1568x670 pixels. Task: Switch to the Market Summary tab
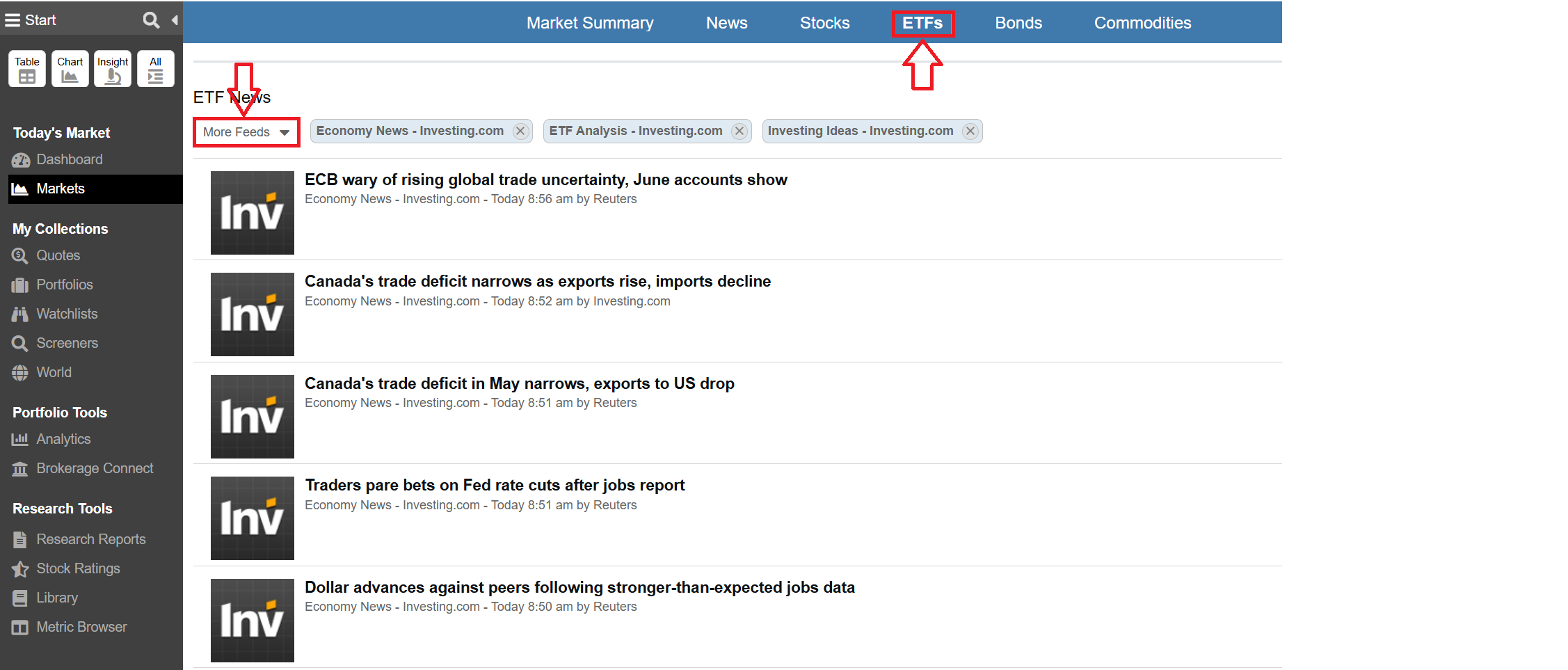[590, 23]
